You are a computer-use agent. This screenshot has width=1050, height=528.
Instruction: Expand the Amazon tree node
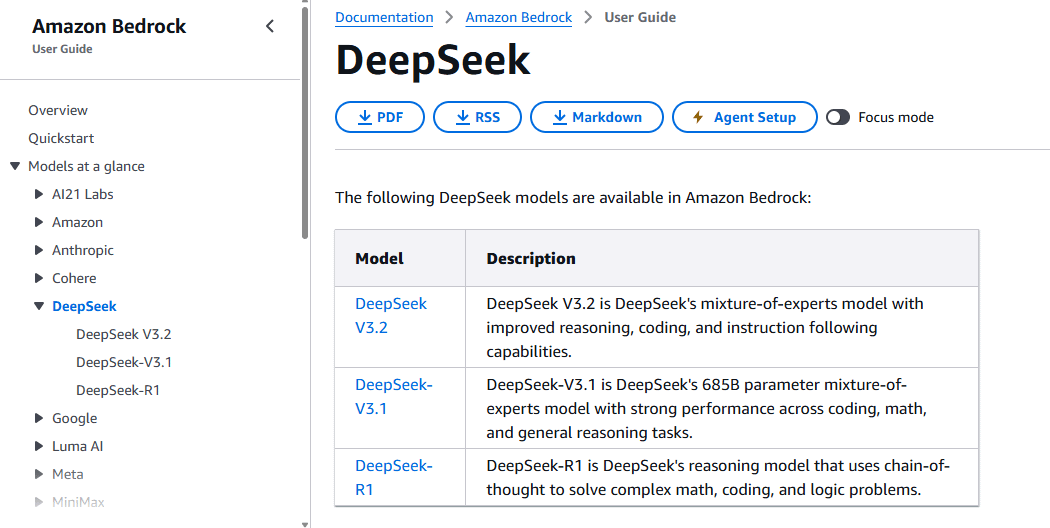coord(39,222)
